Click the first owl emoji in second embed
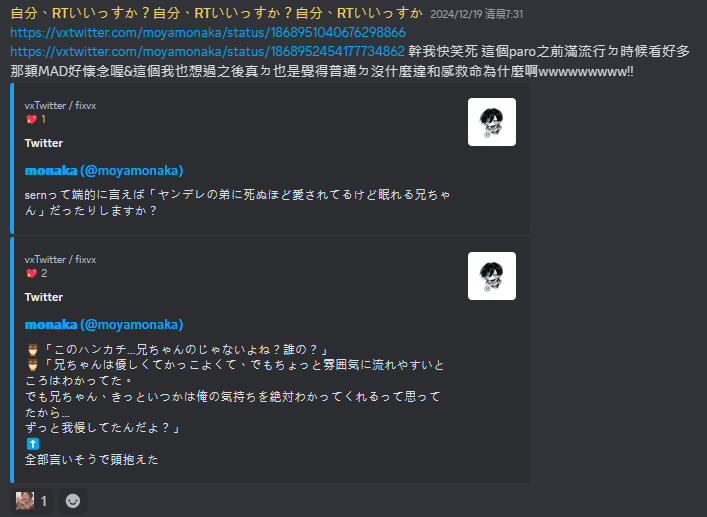 [x=32, y=350]
